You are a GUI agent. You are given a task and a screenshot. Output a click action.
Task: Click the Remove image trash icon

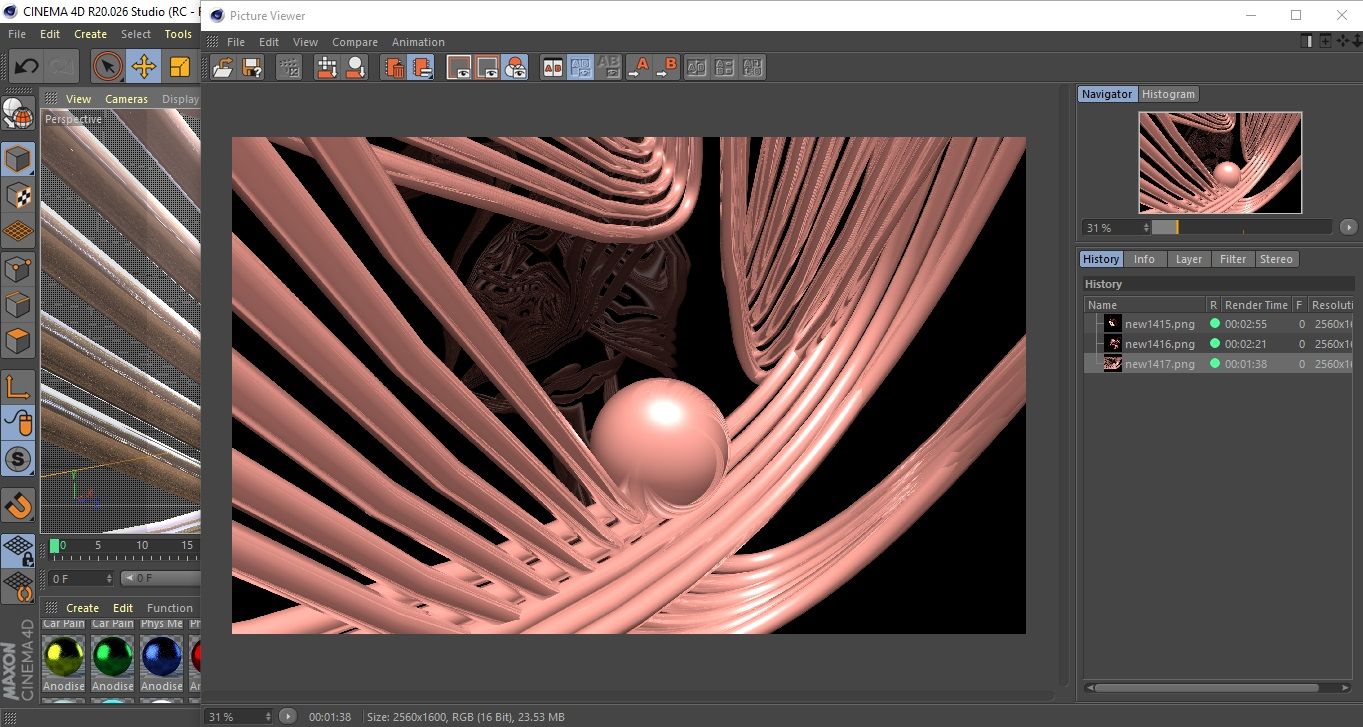pos(394,67)
